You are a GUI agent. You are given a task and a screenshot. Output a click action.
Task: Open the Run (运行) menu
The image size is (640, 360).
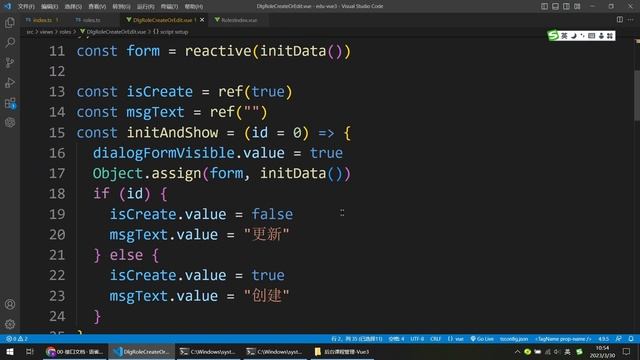pos(146,7)
